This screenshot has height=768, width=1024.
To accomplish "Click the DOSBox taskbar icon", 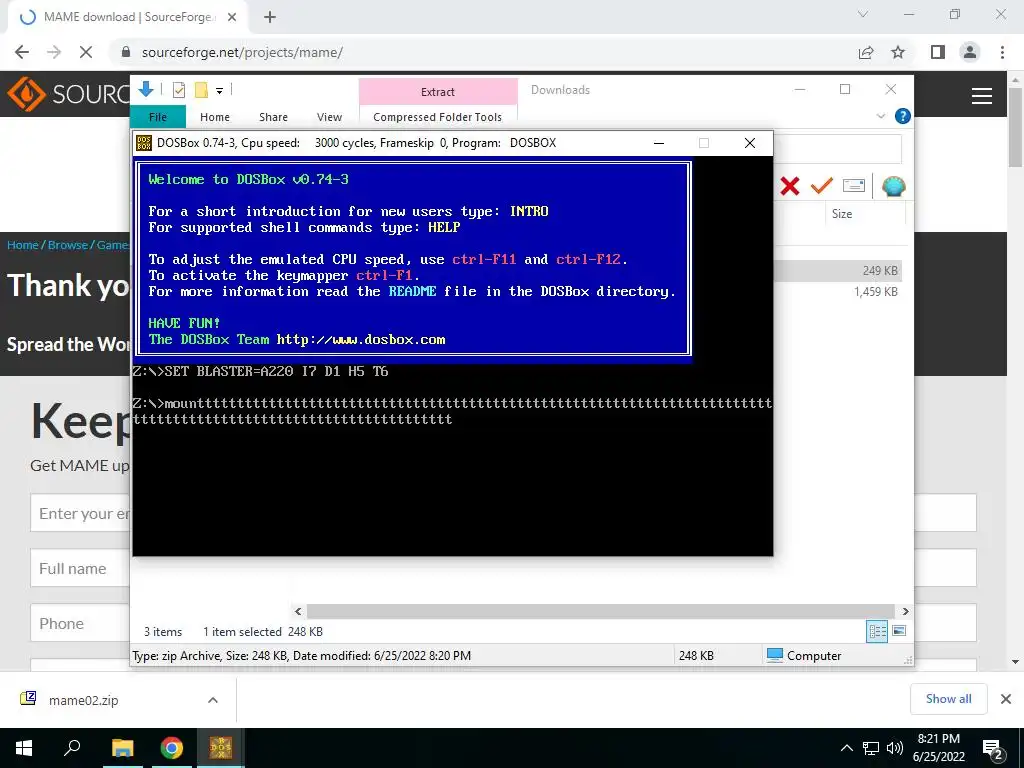I will 221,748.
